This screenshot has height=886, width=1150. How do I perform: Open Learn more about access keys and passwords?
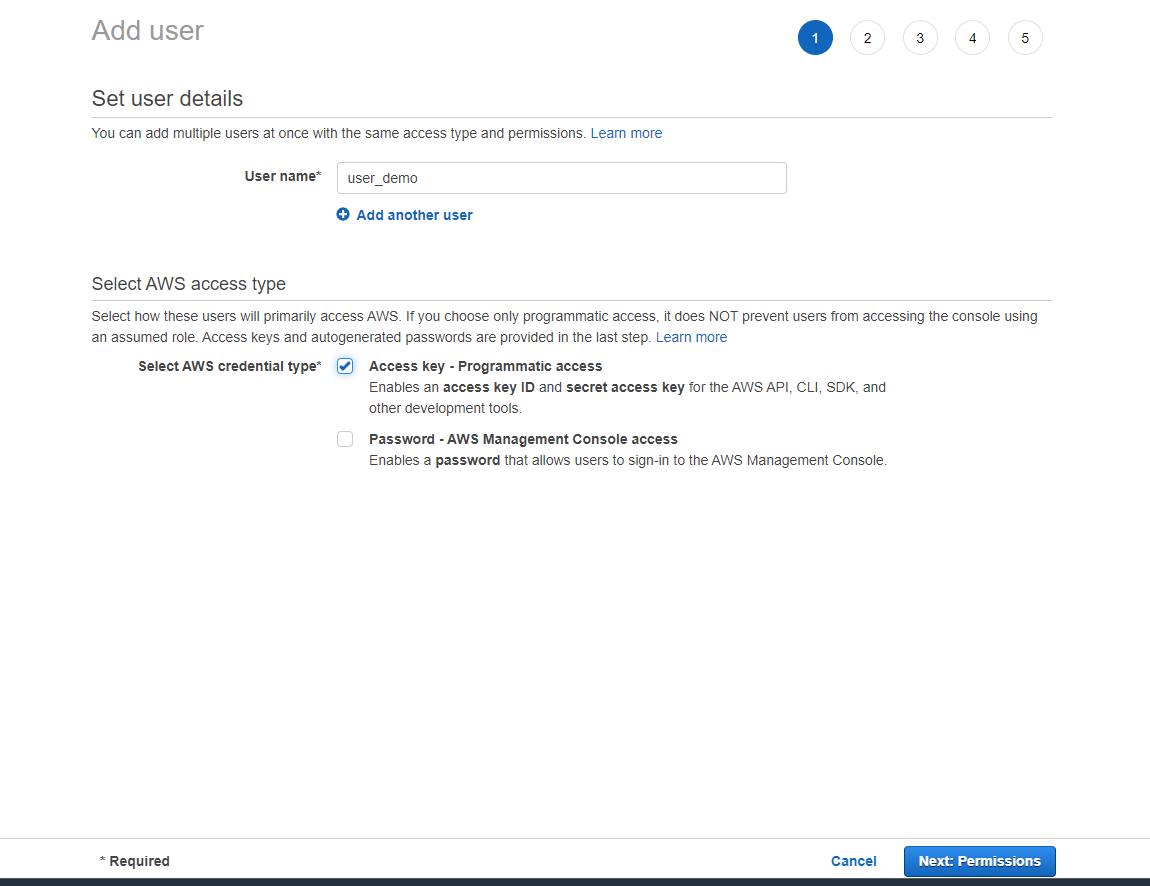click(691, 337)
